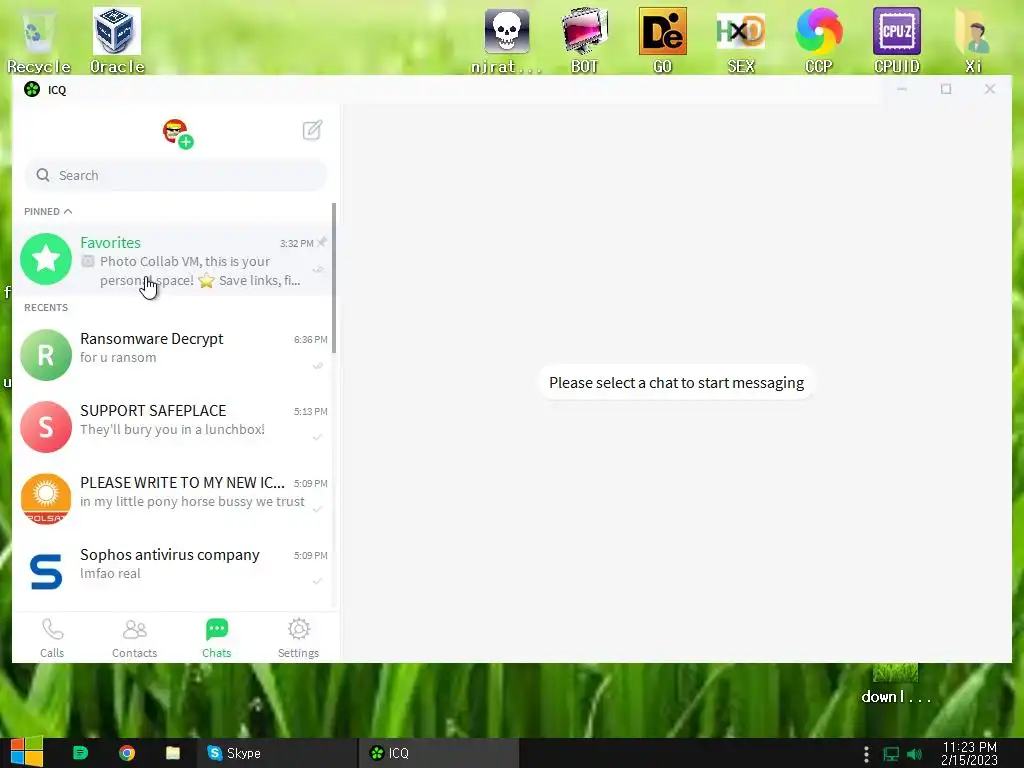1024x768 pixels.
Task: Click 'They'll bury you in a lunchbox!' preview
Action: (172, 429)
